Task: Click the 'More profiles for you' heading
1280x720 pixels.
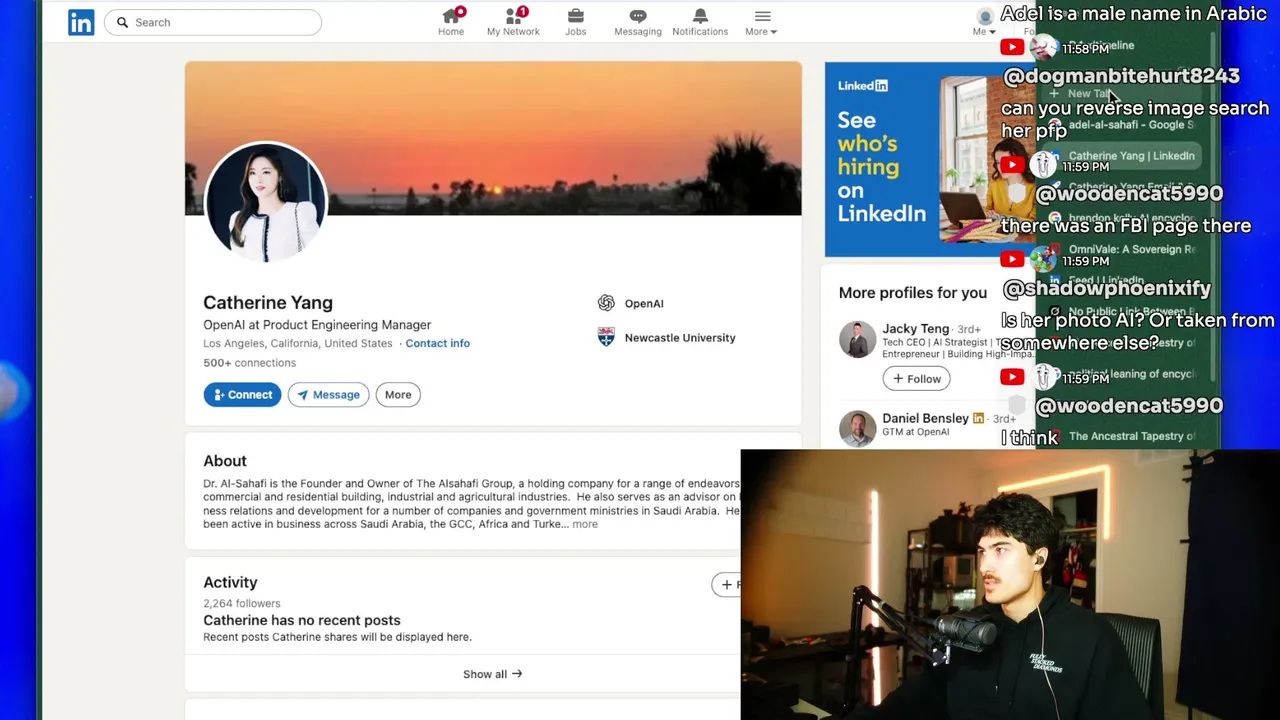Action: click(913, 293)
